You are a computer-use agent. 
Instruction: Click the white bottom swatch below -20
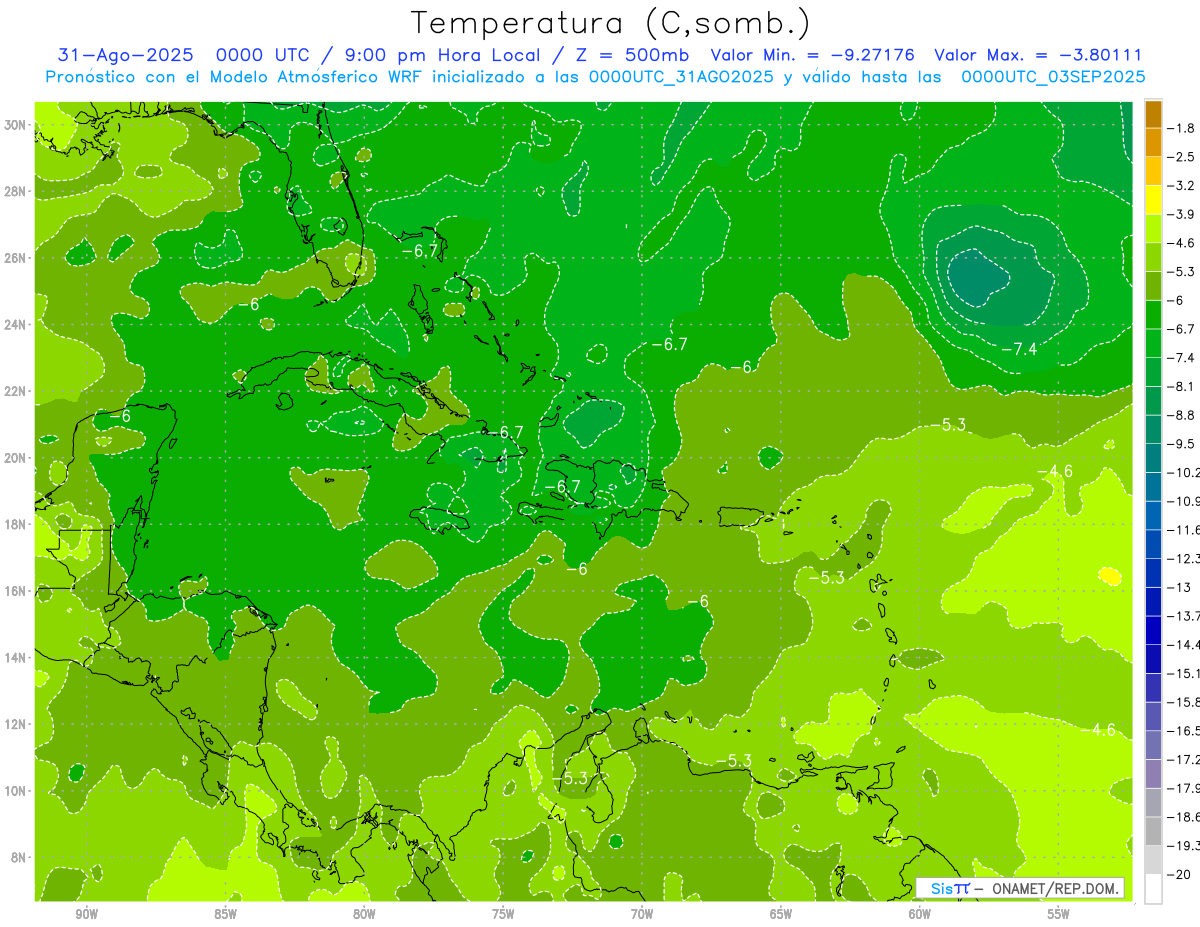[1153, 889]
